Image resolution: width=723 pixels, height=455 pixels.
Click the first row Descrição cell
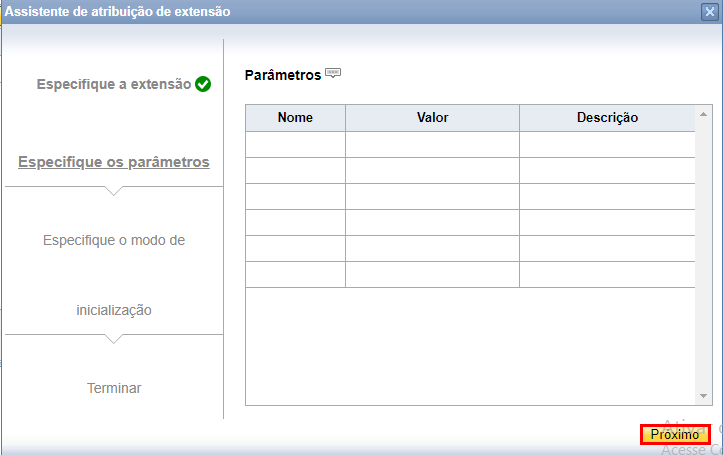click(x=607, y=145)
